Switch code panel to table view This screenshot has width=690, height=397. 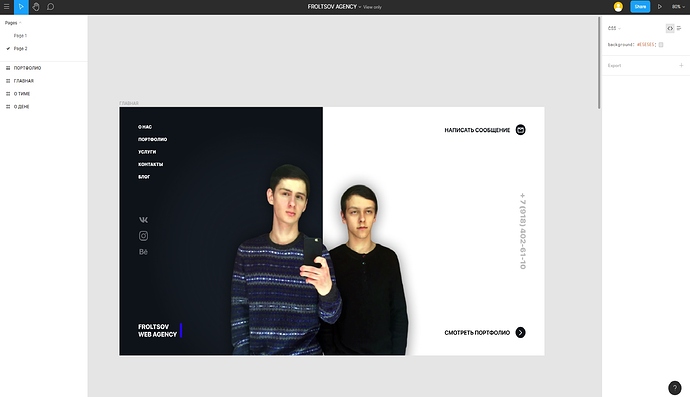(x=679, y=28)
